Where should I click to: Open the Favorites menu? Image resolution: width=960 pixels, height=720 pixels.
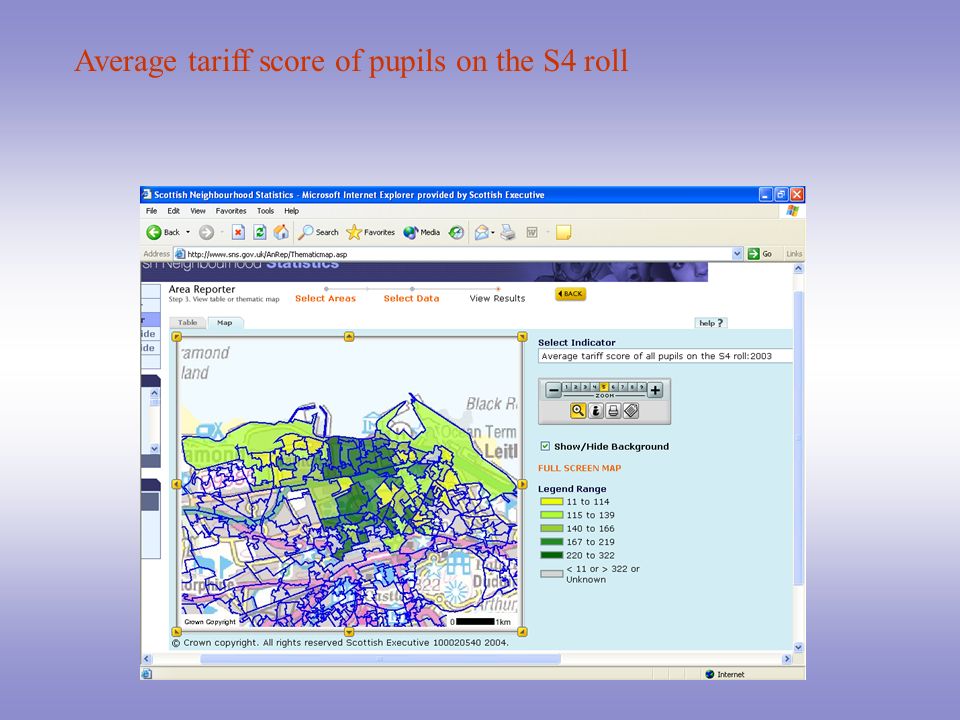coord(231,211)
